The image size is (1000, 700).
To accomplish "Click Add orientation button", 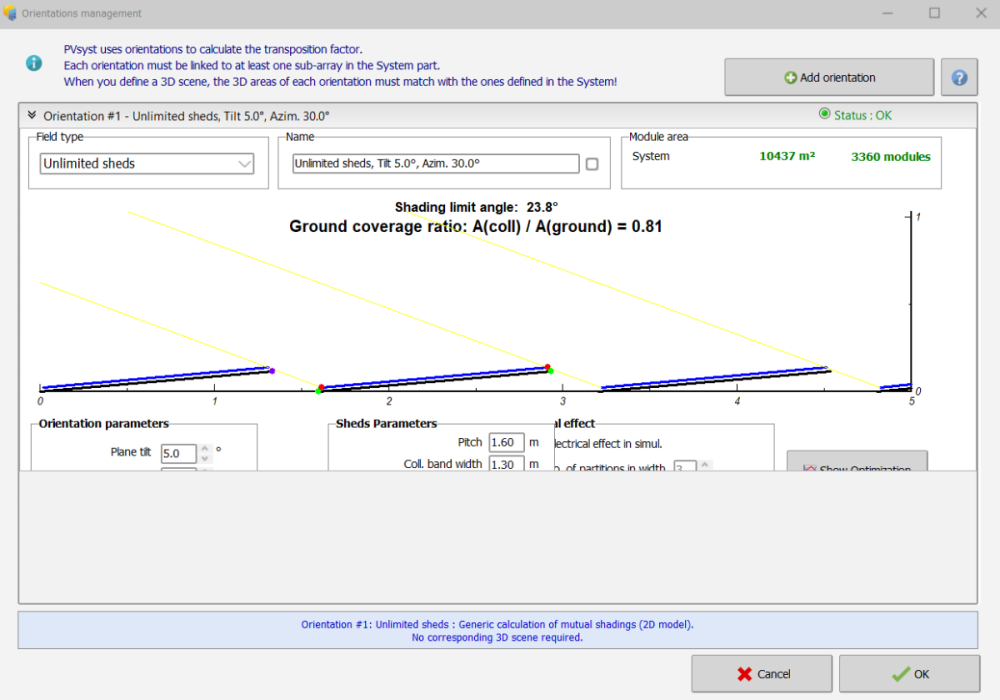I will 829,77.
